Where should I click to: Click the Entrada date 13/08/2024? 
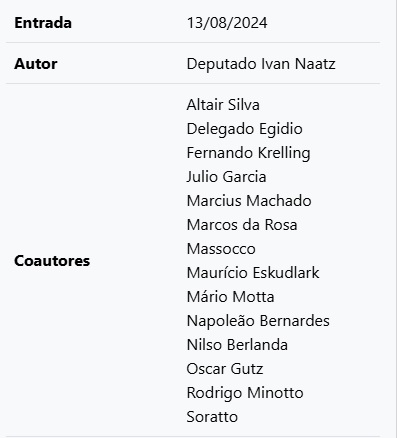(x=227, y=23)
